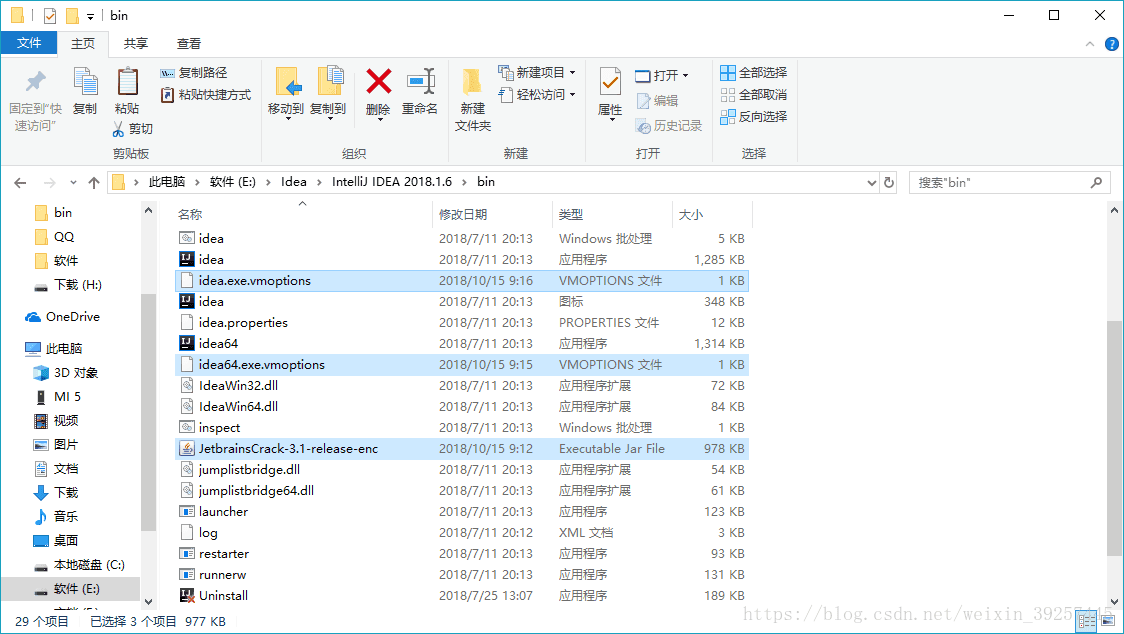This screenshot has height=634, width=1124.
Task: Click the Up one level arrow
Action: [94, 183]
